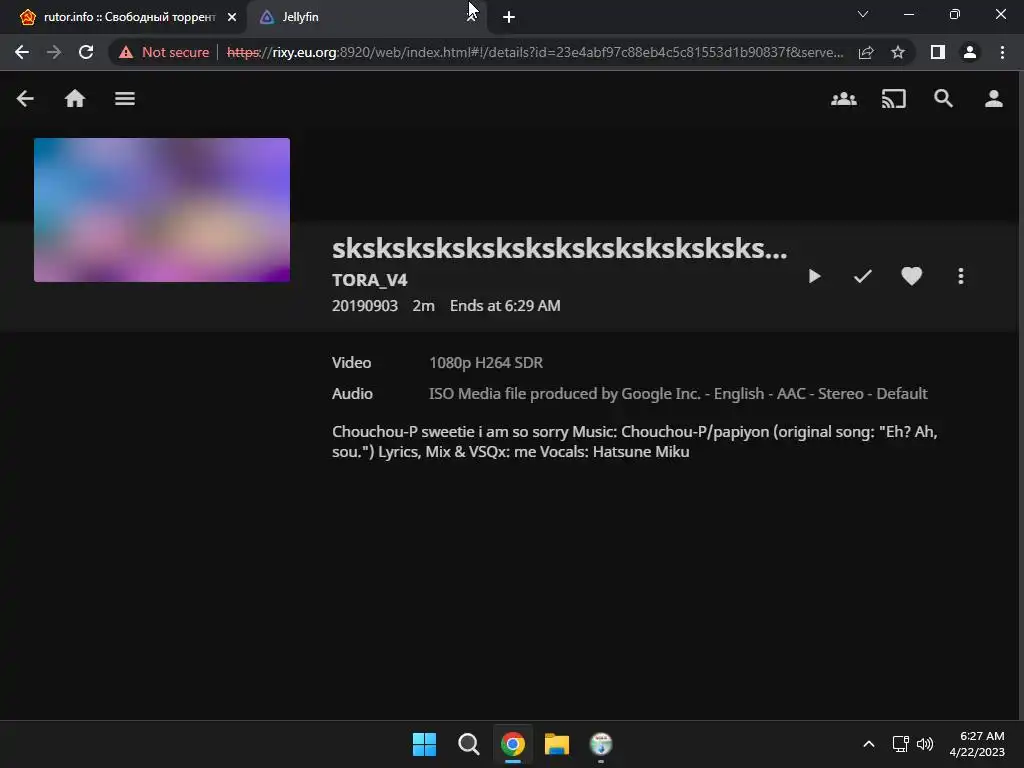Click the 1080p H264 SDR video info
This screenshot has height=768, width=1024.
pyautogui.click(x=486, y=362)
